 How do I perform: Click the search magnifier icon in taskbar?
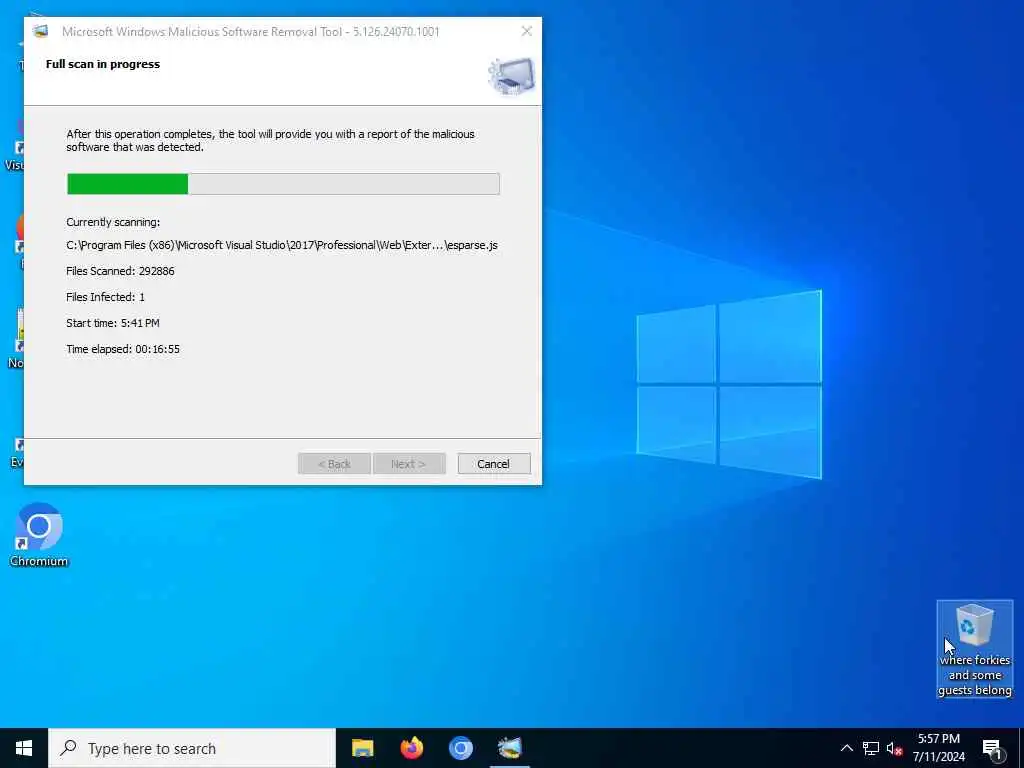[x=69, y=748]
